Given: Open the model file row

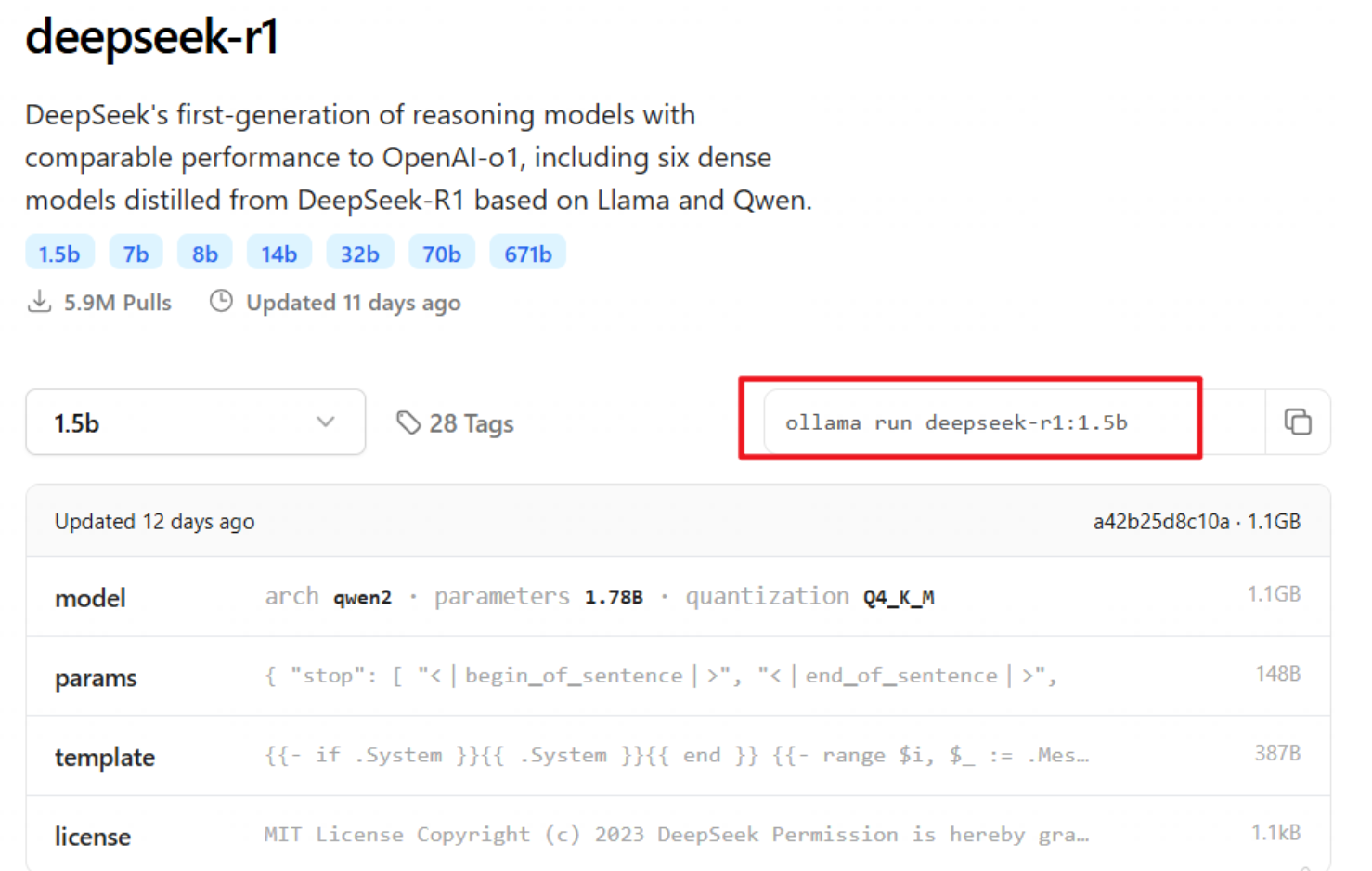Looking at the screenshot, I should pyautogui.click(x=678, y=597).
